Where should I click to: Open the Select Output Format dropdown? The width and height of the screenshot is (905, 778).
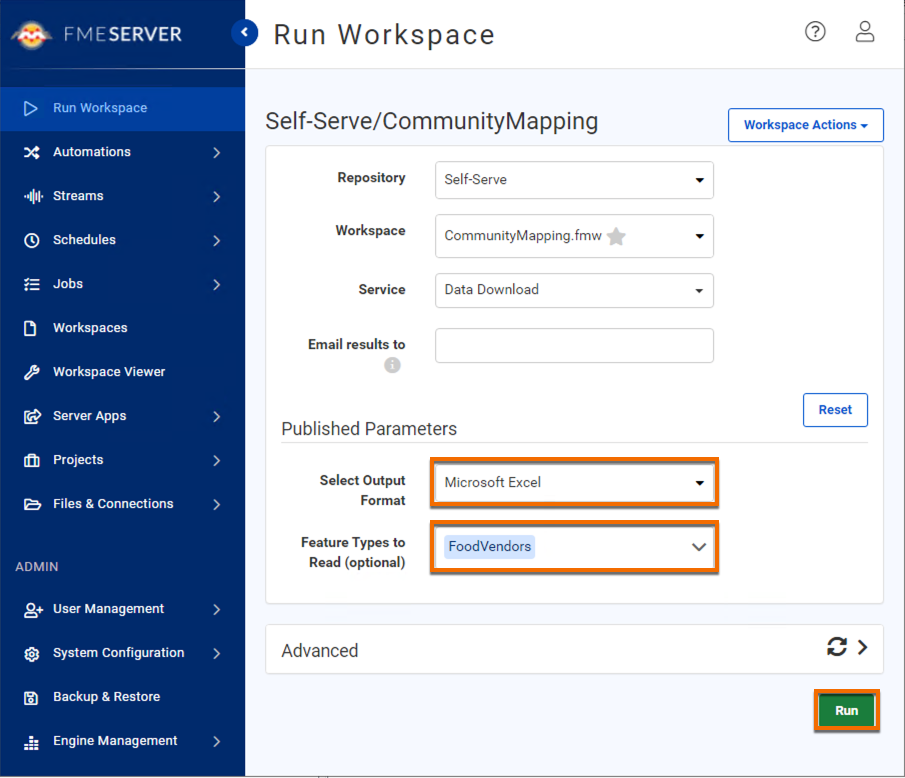click(574, 482)
